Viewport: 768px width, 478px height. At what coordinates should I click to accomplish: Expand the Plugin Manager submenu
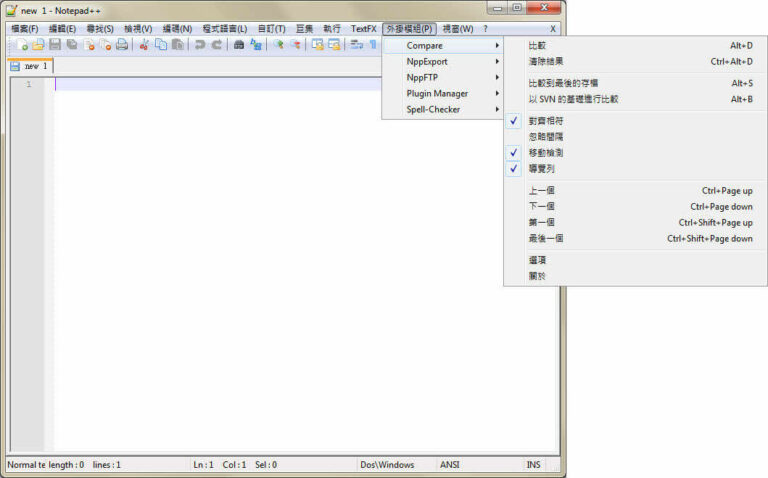[443, 94]
